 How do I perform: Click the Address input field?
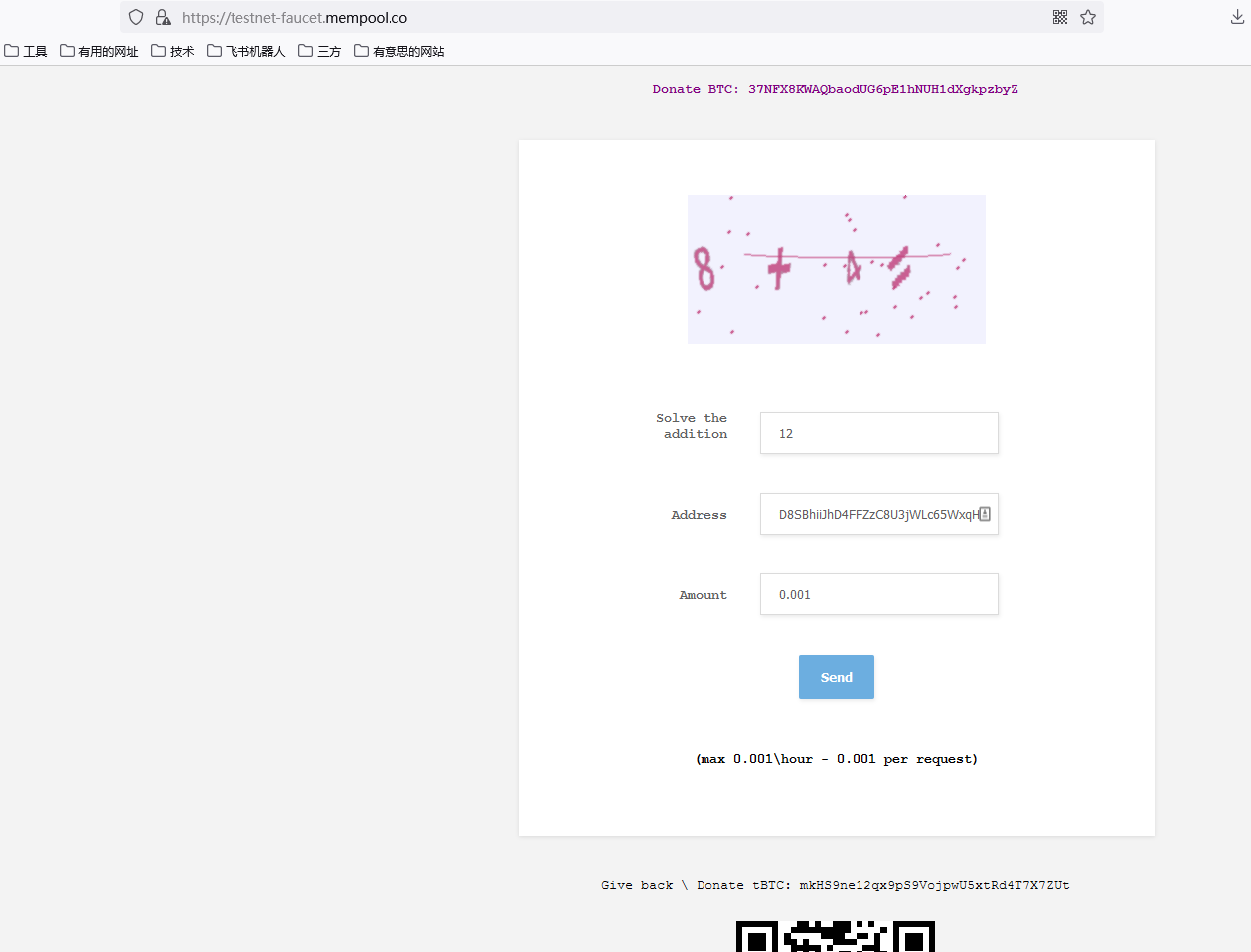coord(879,514)
